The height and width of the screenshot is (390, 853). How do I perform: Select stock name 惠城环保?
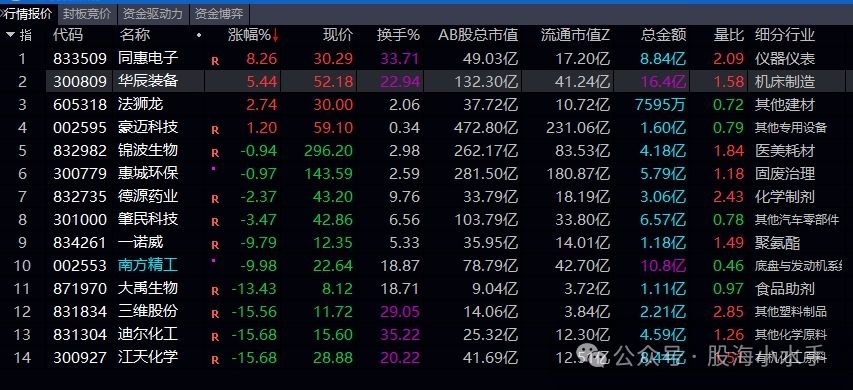pyautogui.click(x=148, y=174)
